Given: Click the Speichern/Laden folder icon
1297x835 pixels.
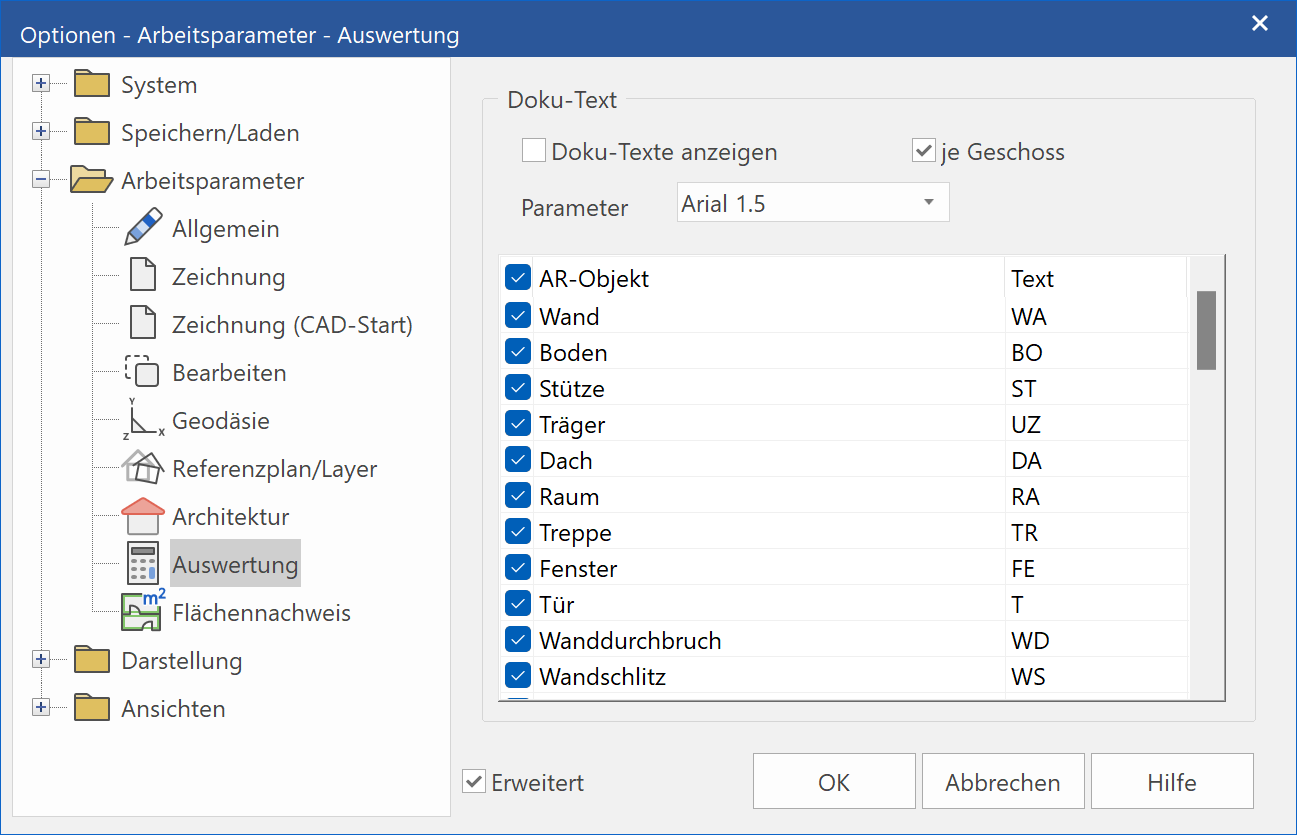Looking at the screenshot, I should pyautogui.click(x=91, y=132).
